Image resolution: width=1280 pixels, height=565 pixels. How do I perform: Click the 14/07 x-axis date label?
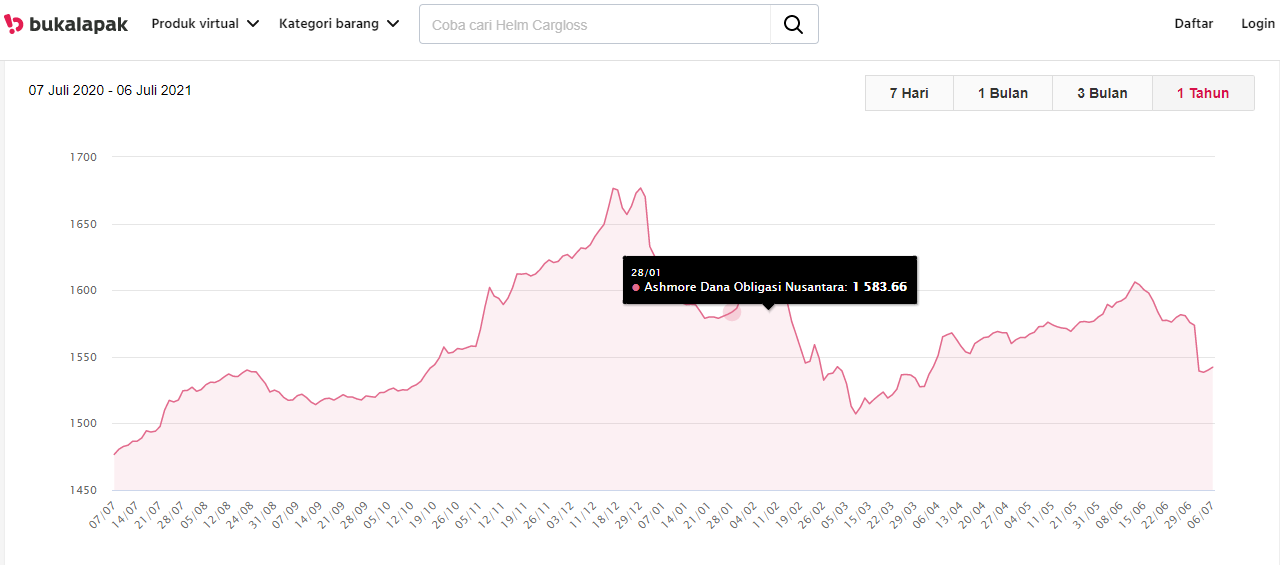[125, 515]
